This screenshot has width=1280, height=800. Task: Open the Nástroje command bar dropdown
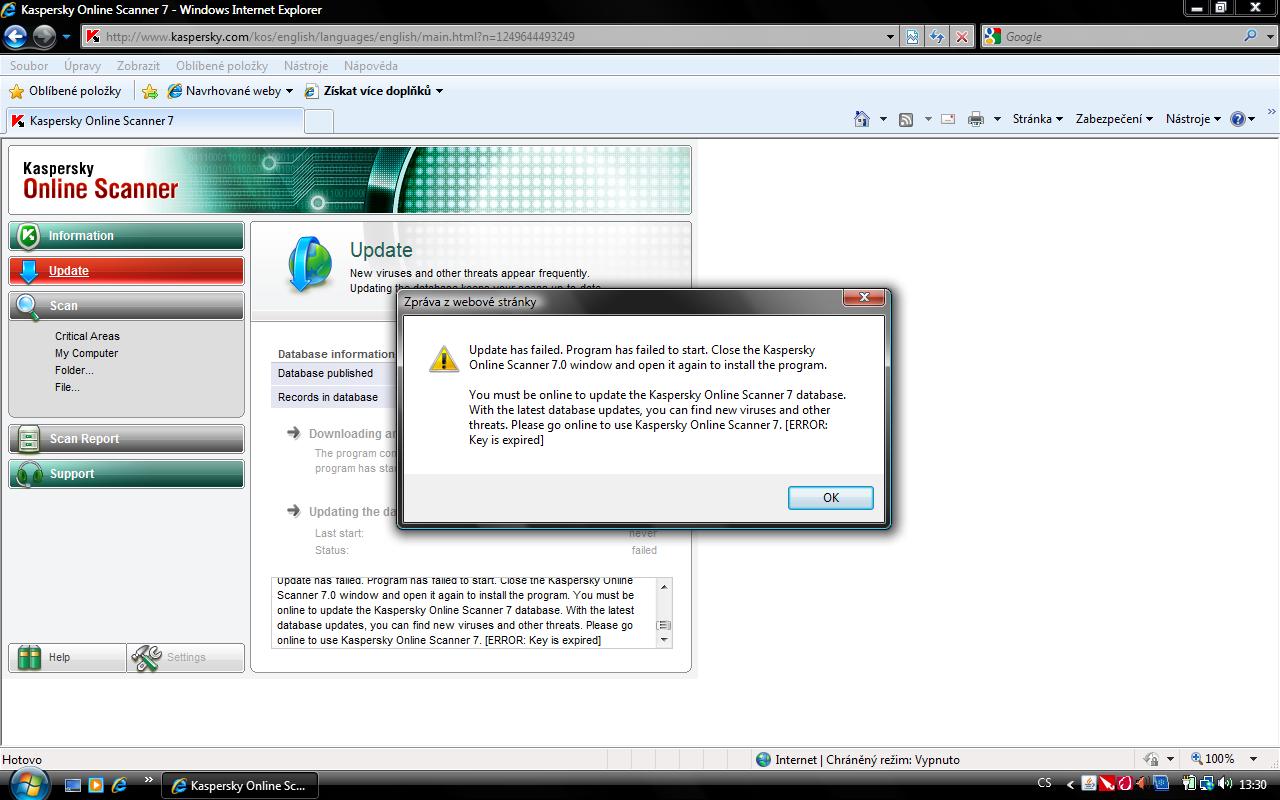[1193, 119]
